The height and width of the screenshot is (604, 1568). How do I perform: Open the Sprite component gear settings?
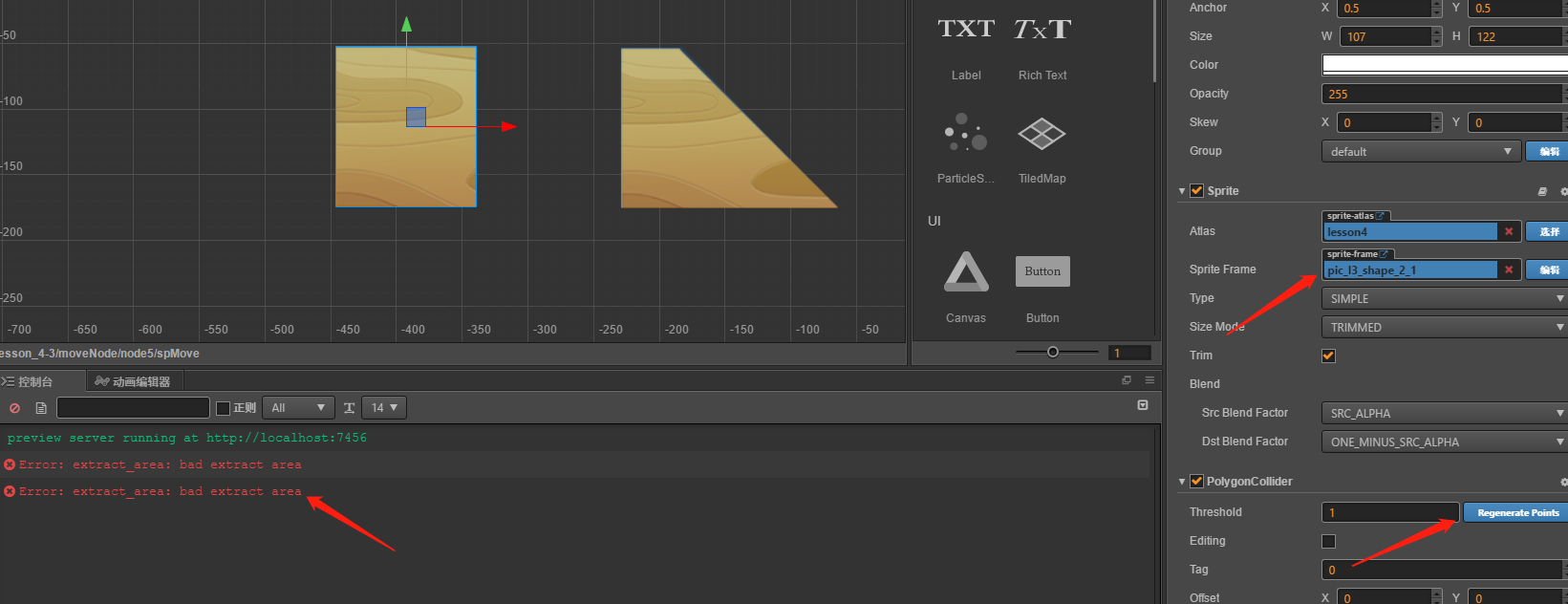click(x=1563, y=191)
